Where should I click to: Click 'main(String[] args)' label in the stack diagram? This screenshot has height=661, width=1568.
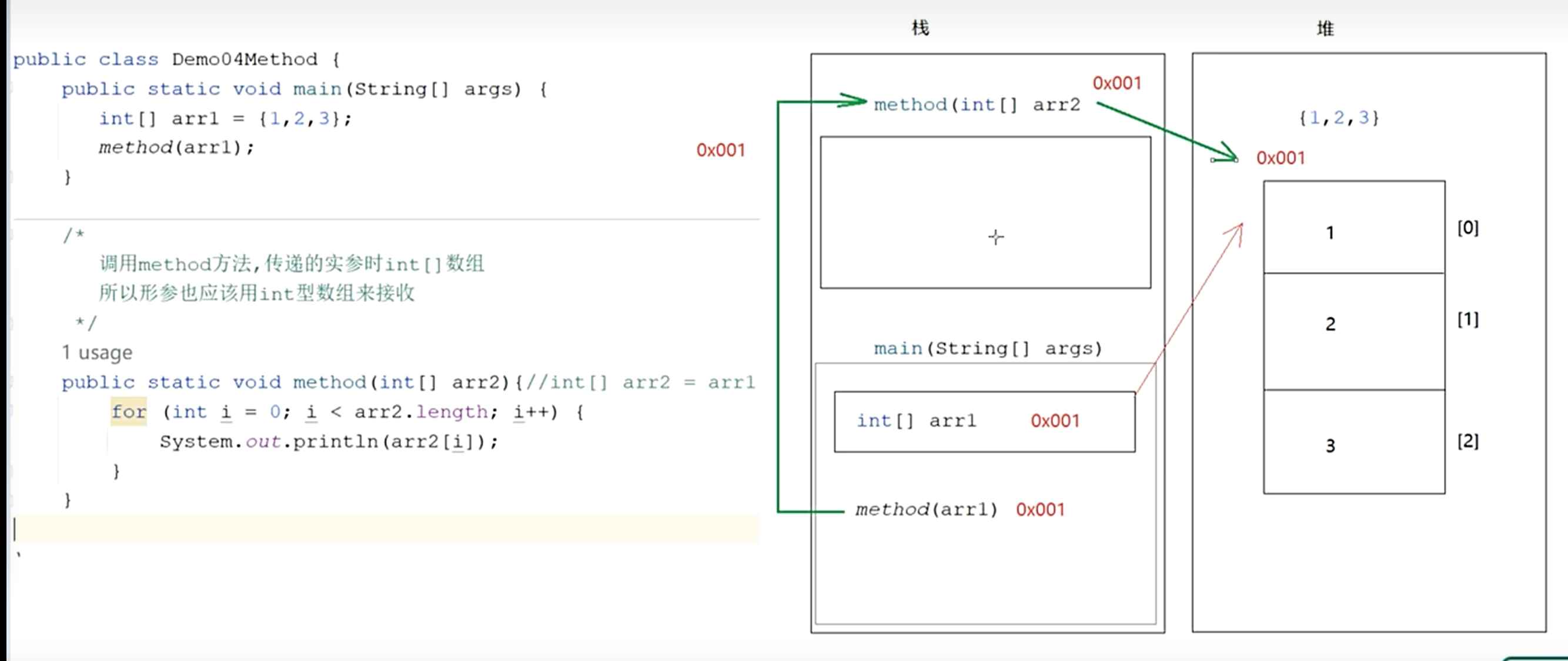[987, 348]
